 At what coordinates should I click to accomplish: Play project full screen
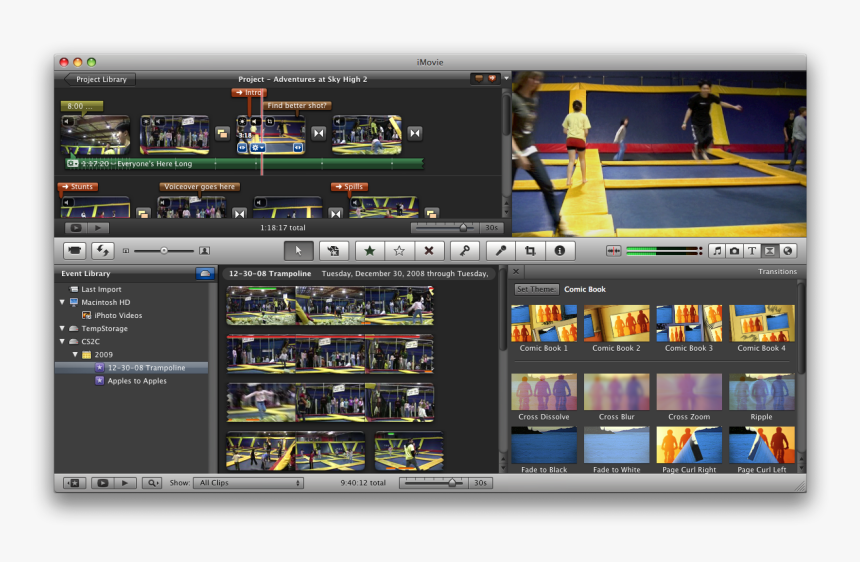click(x=76, y=228)
